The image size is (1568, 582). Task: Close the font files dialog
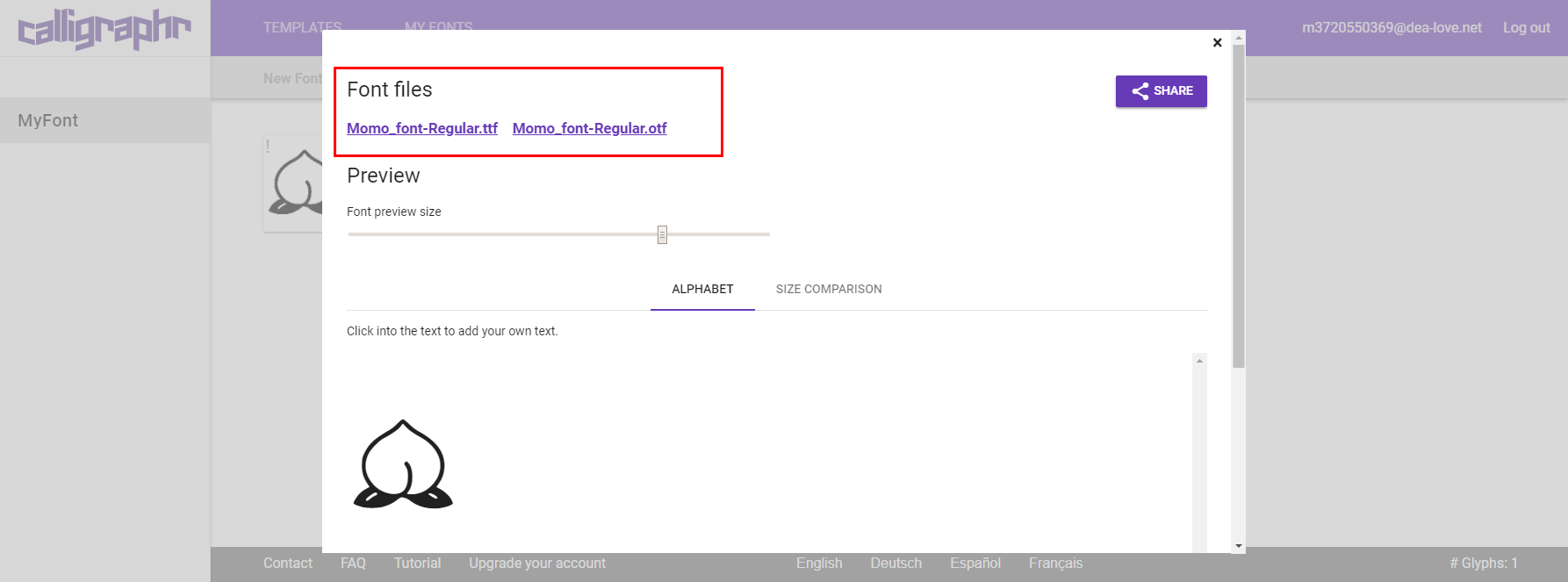[x=1217, y=42]
